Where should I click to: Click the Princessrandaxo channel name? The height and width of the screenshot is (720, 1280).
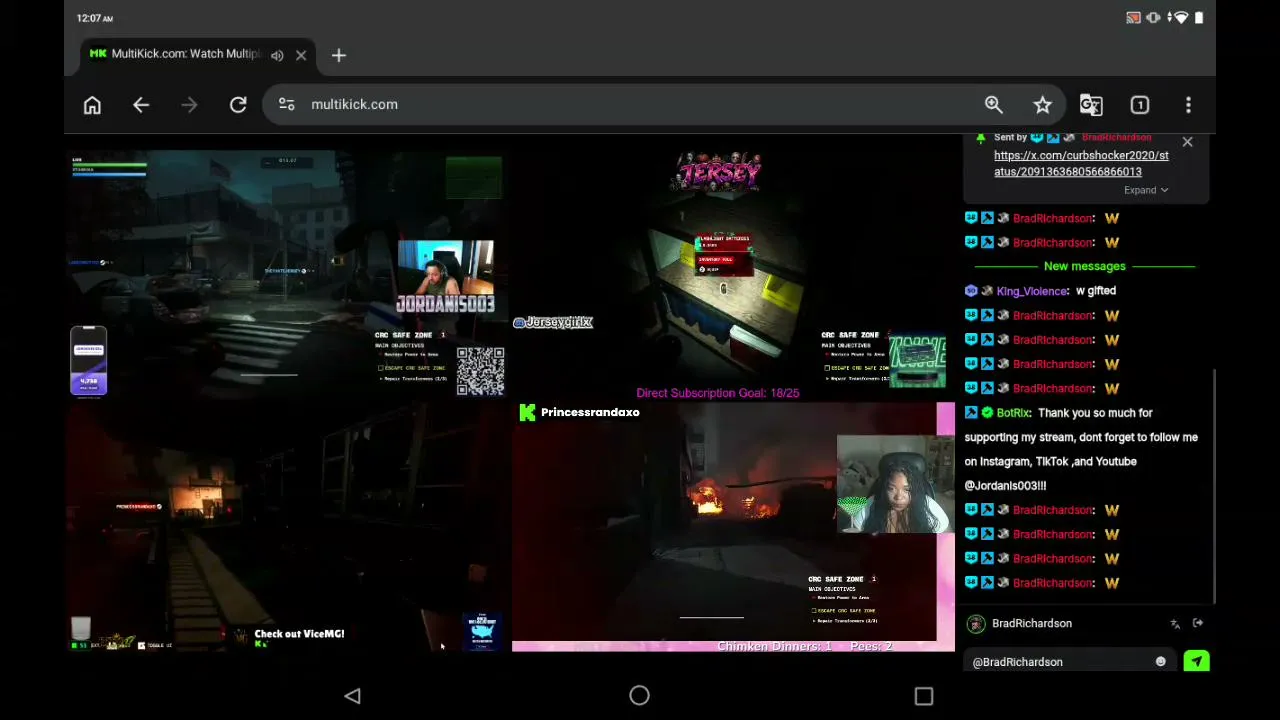[x=590, y=413]
